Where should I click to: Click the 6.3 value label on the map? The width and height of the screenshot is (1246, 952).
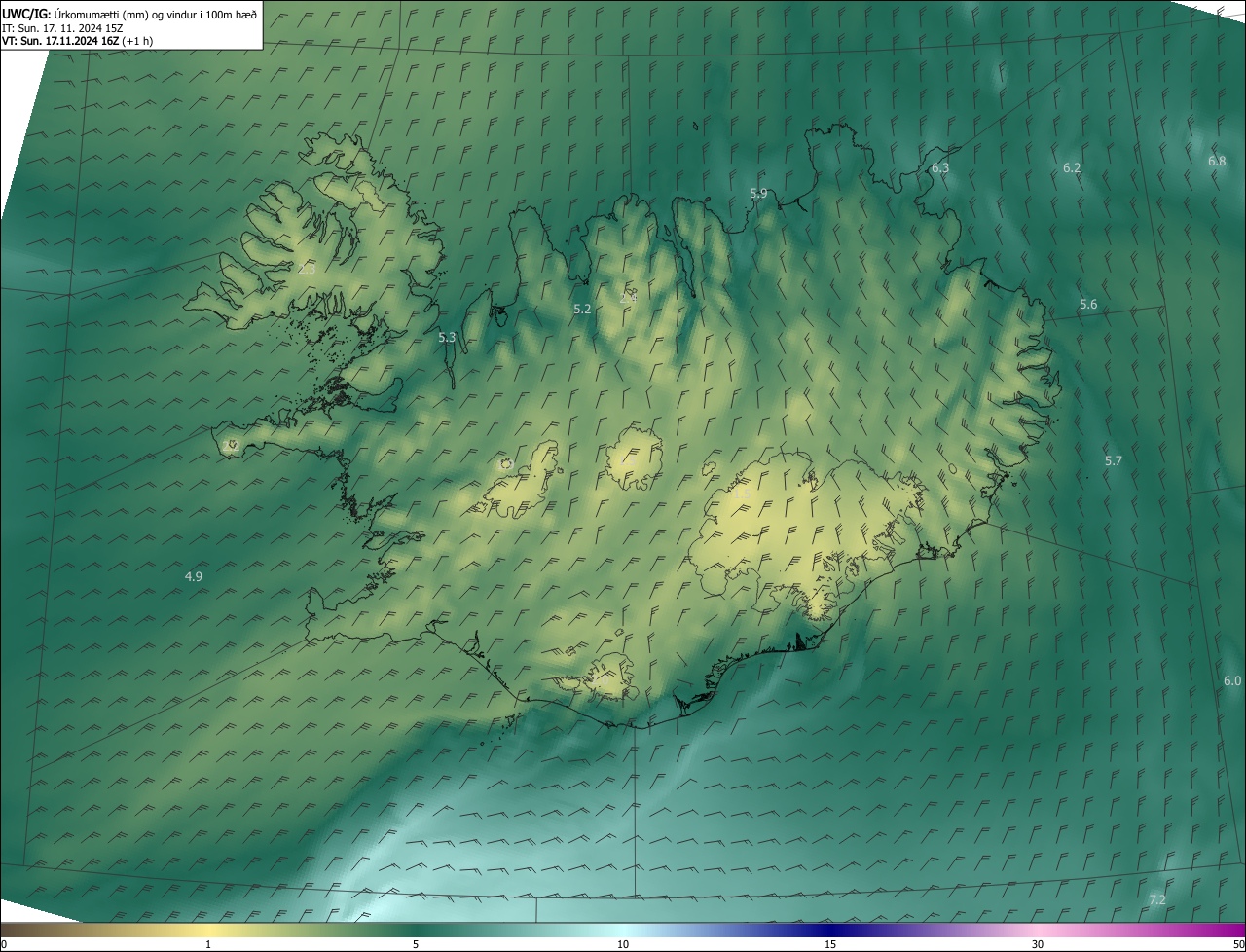(940, 168)
